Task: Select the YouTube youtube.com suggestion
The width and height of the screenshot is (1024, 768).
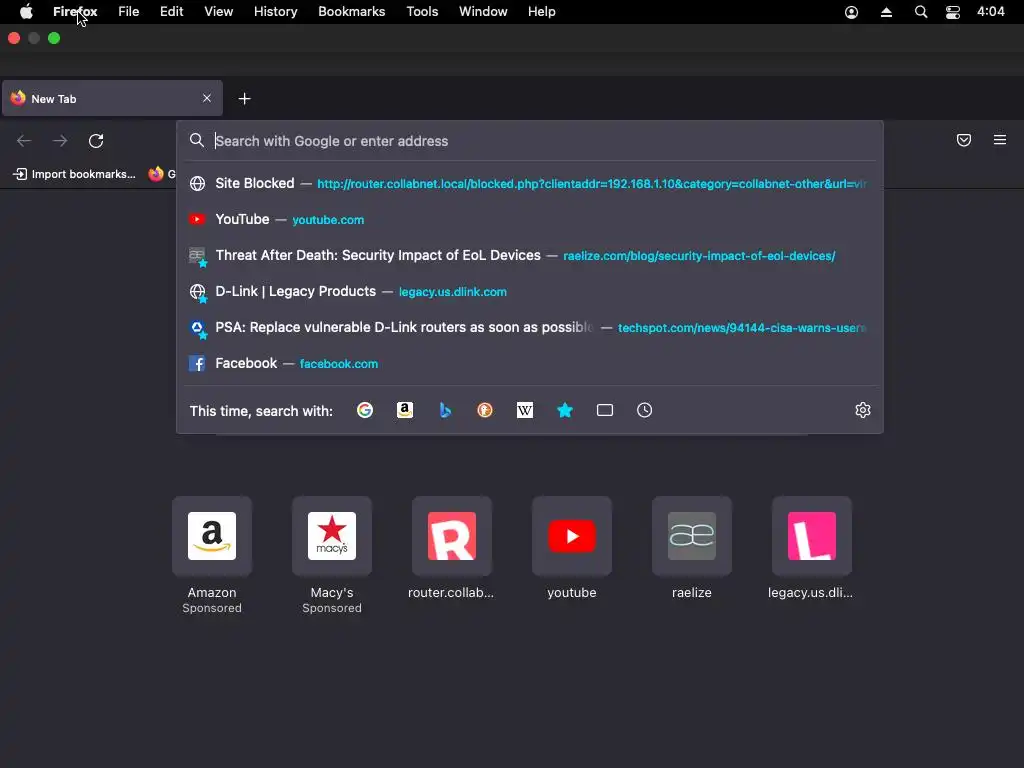Action: click(x=530, y=219)
